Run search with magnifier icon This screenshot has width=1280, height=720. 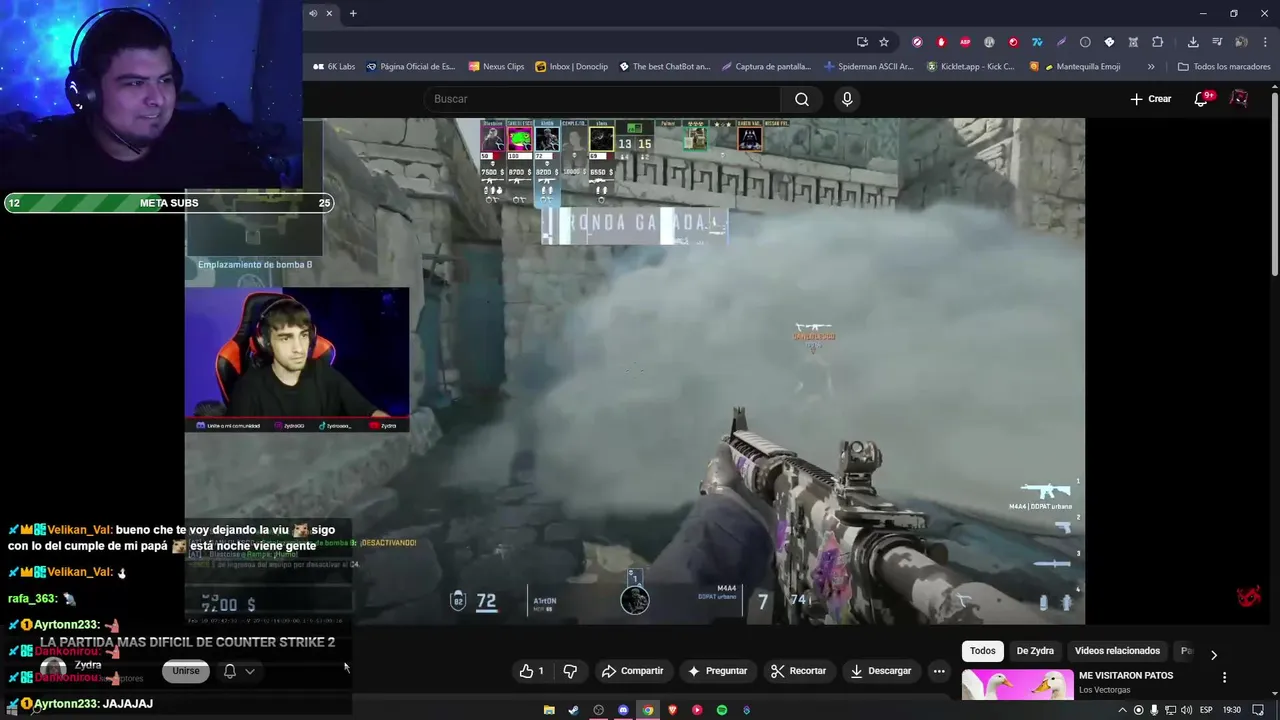pyautogui.click(x=802, y=99)
